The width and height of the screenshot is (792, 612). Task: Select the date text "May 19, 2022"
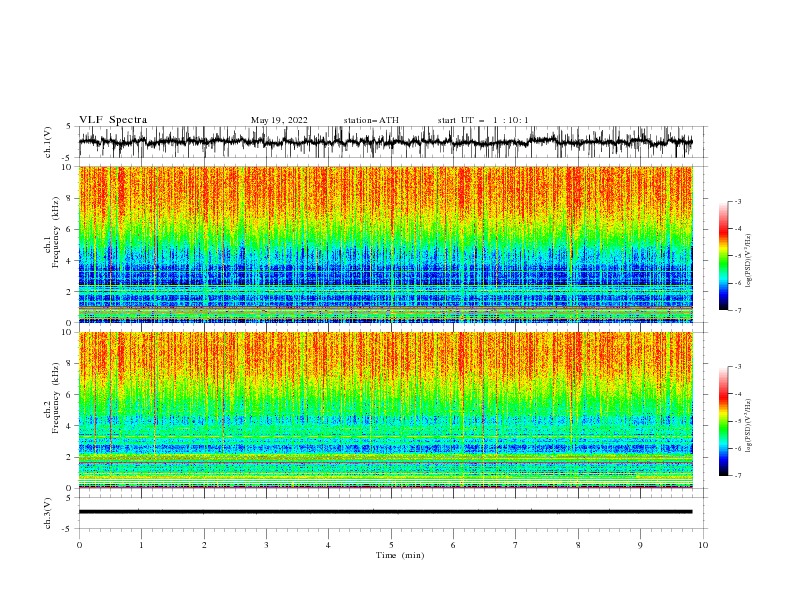pos(279,120)
